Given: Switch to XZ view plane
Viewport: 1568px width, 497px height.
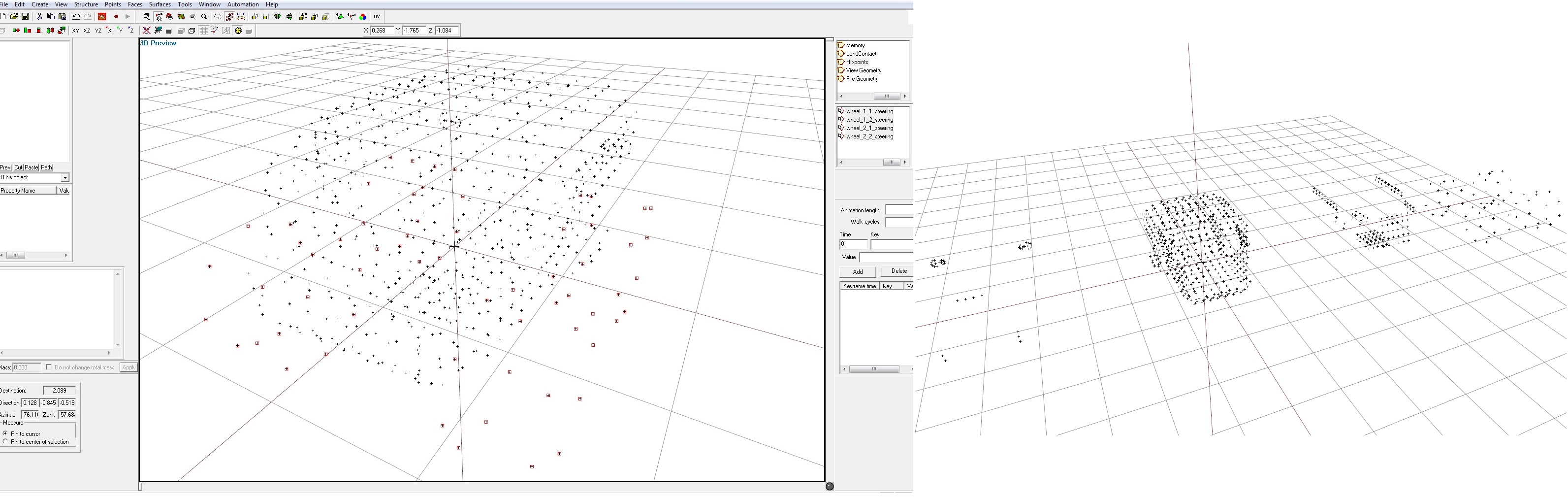Looking at the screenshot, I should pos(87,31).
